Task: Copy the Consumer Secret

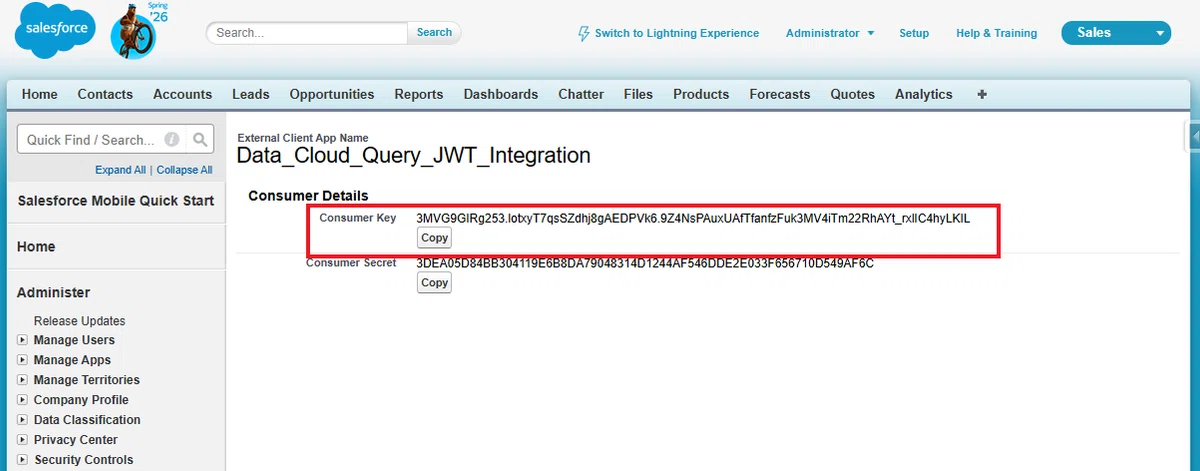Action: (x=434, y=283)
